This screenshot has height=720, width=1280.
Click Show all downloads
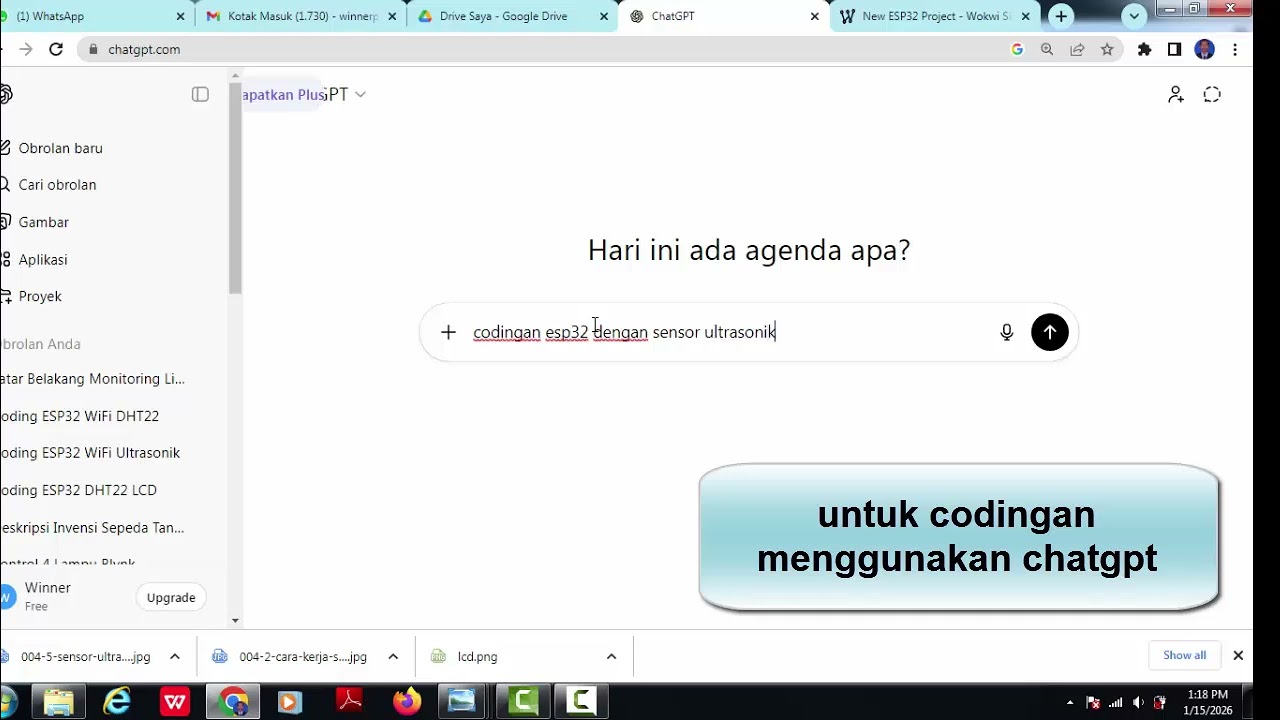click(x=1184, y=655)
